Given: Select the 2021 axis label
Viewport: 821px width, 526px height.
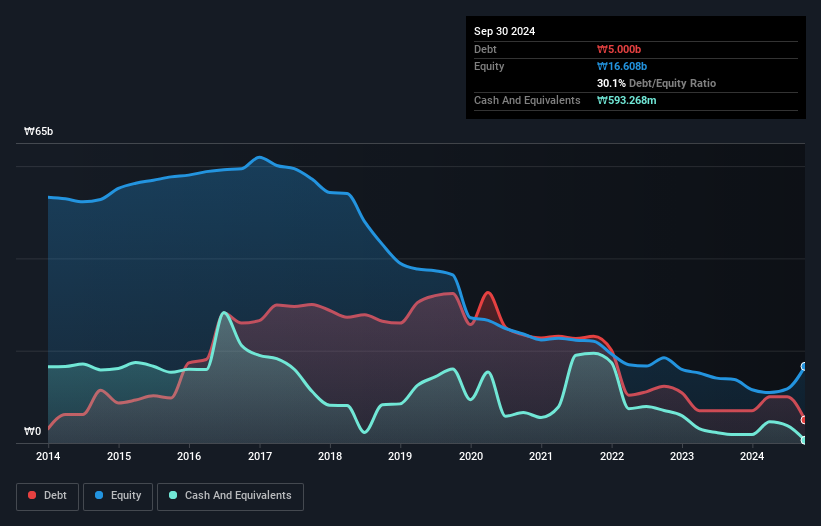Looking at the screenshot, I should tap(541, 456).
